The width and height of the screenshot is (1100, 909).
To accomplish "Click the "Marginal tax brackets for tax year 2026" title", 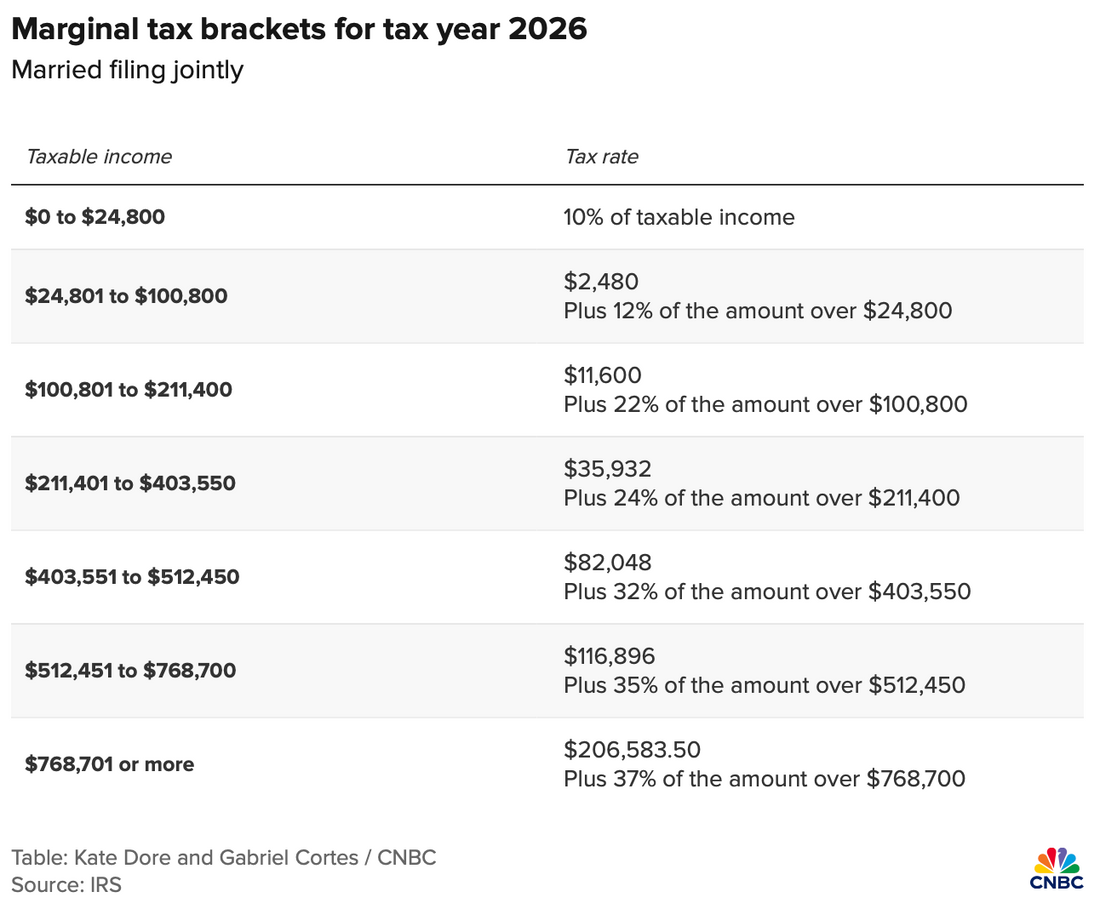I will [299, 29].
